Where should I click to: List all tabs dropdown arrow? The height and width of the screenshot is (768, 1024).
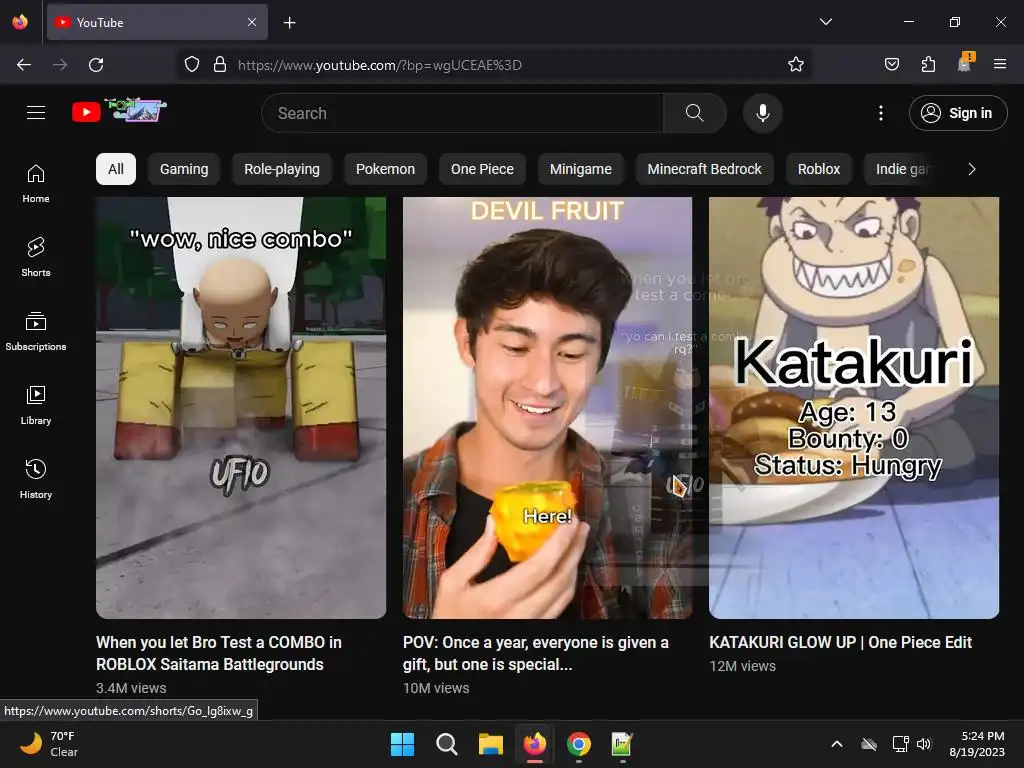coord(825,22)
